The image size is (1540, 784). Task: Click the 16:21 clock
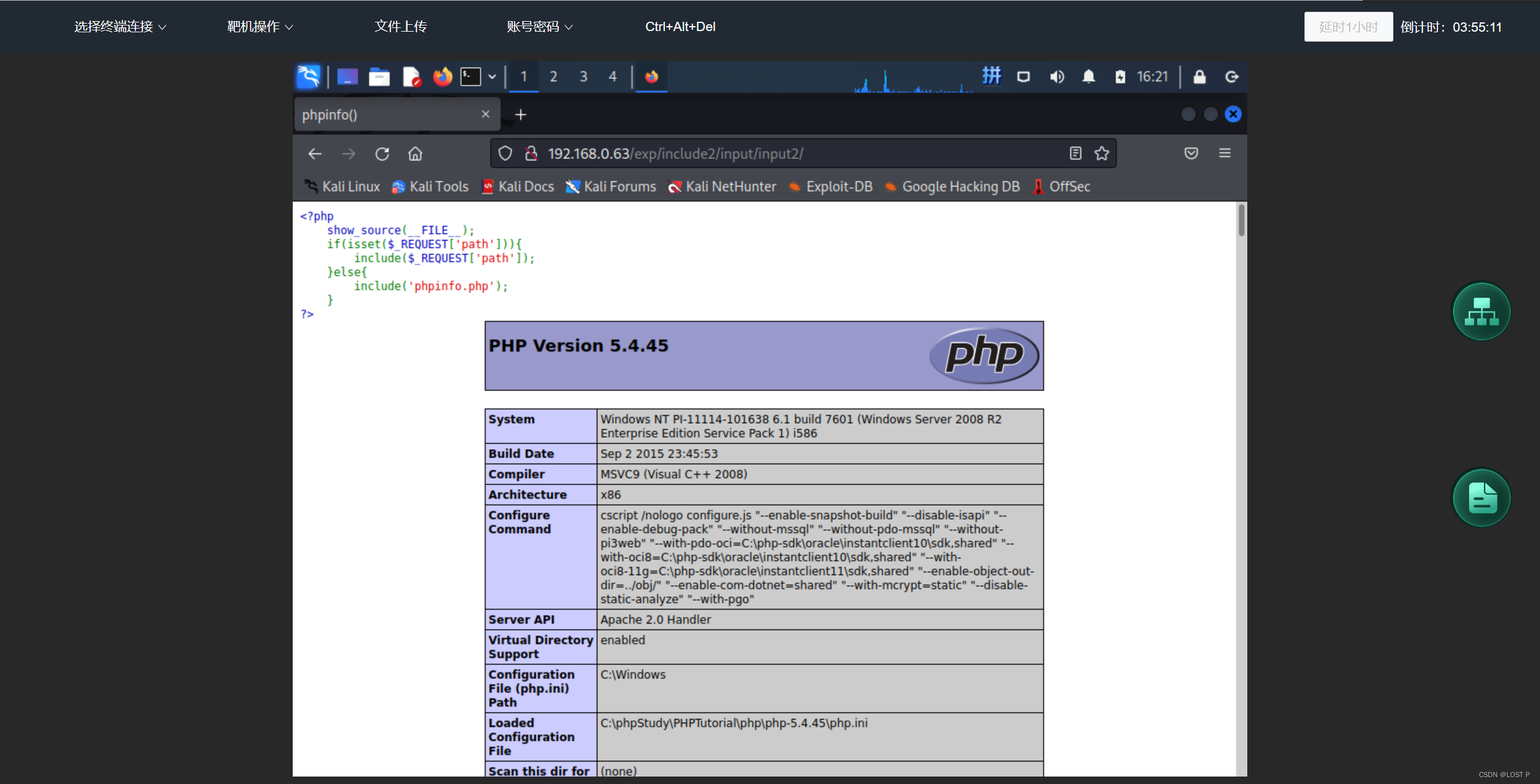point(1152,76)
